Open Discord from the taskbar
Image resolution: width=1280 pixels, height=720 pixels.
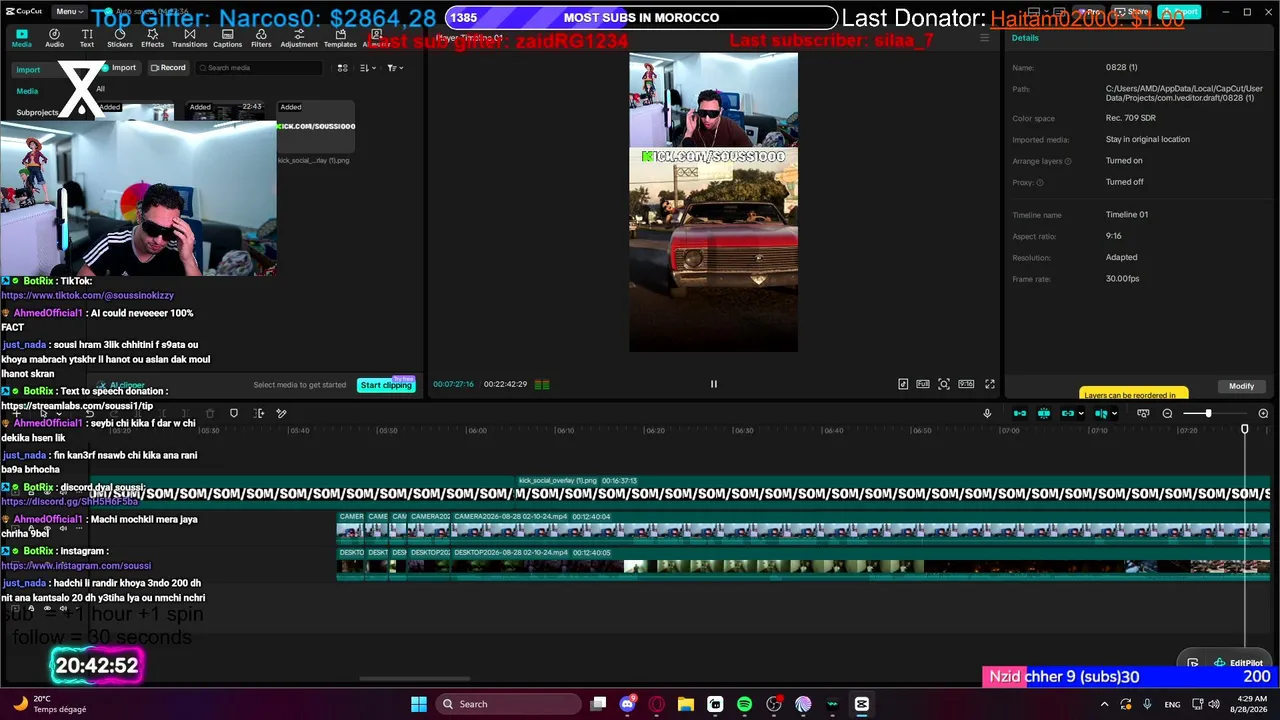[x=628, y=704]
